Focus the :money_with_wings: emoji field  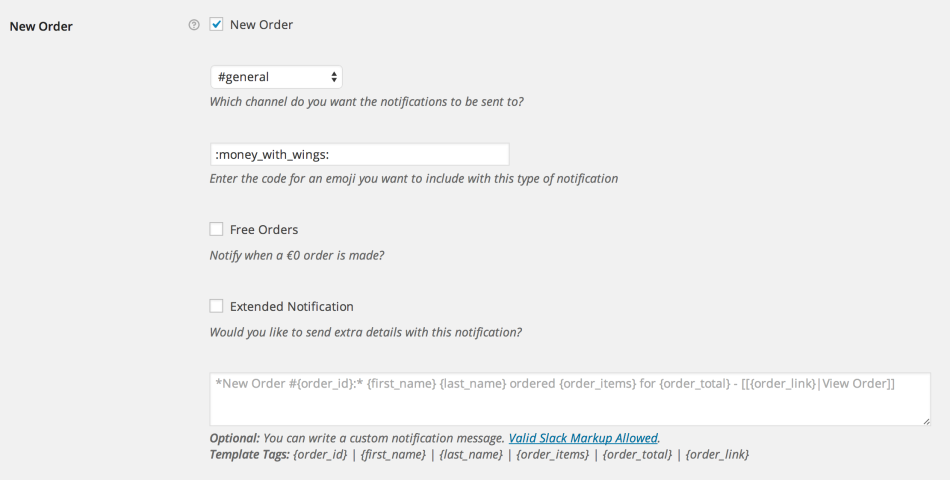point(359,154)
